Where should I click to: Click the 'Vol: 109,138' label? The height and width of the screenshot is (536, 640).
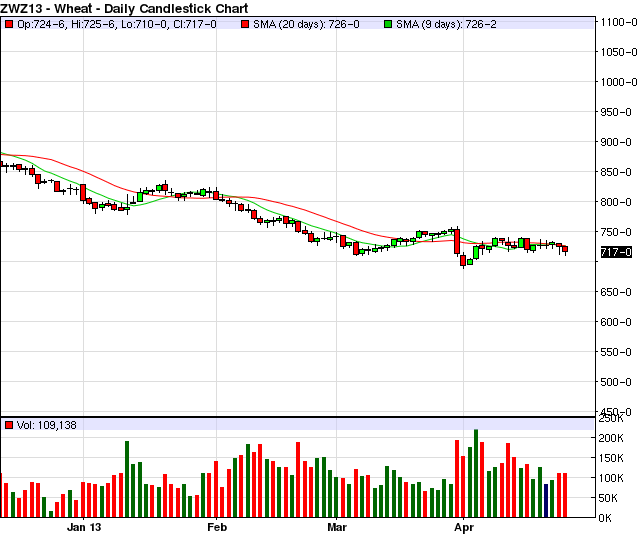coord(46,425)
